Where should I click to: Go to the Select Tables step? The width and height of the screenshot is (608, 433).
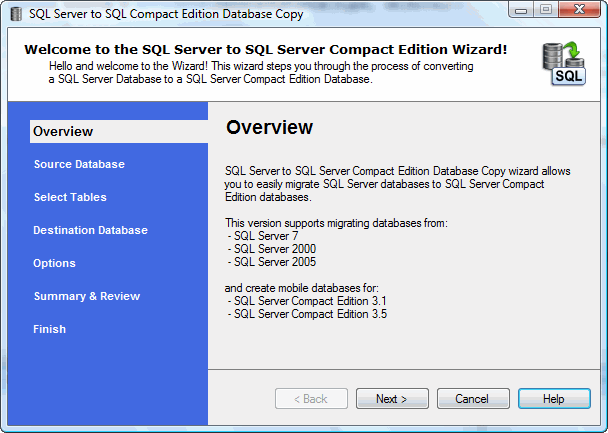pyautogui.click(x=70, y=197)
